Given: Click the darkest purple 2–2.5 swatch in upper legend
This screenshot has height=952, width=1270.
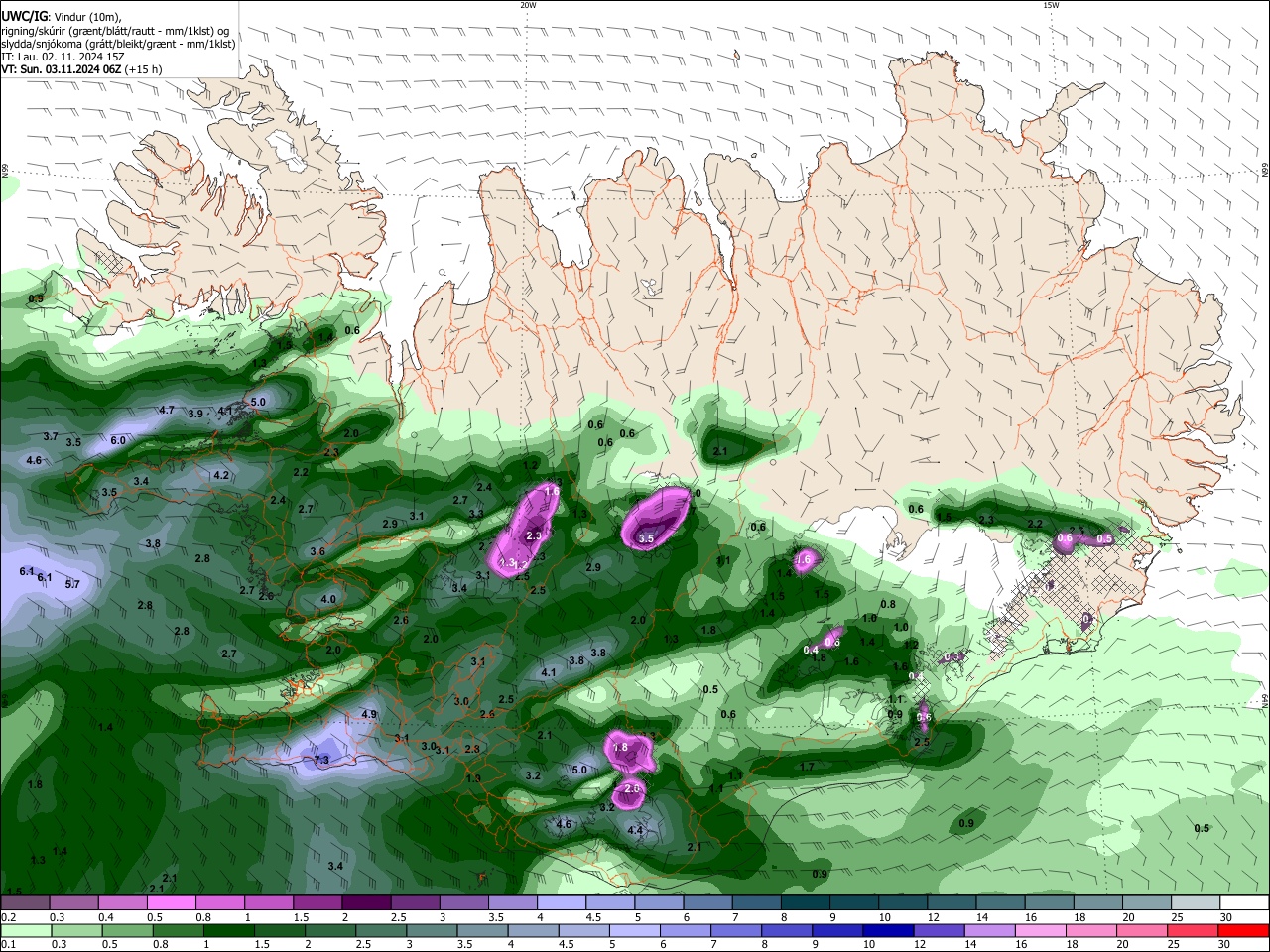Looking at the screenshot, I should point(366,903).
